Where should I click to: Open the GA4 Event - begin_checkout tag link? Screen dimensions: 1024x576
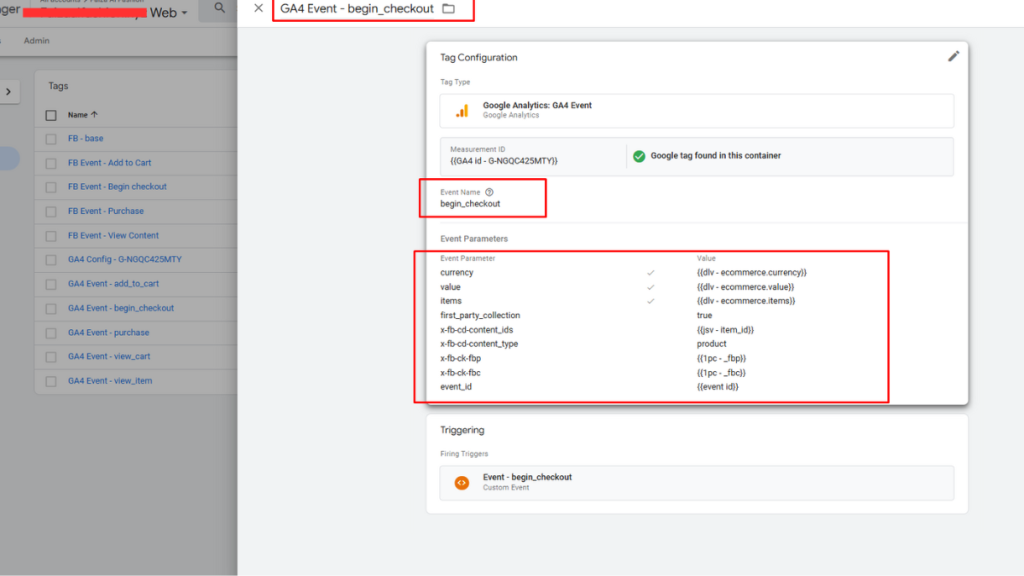(121, 308)
